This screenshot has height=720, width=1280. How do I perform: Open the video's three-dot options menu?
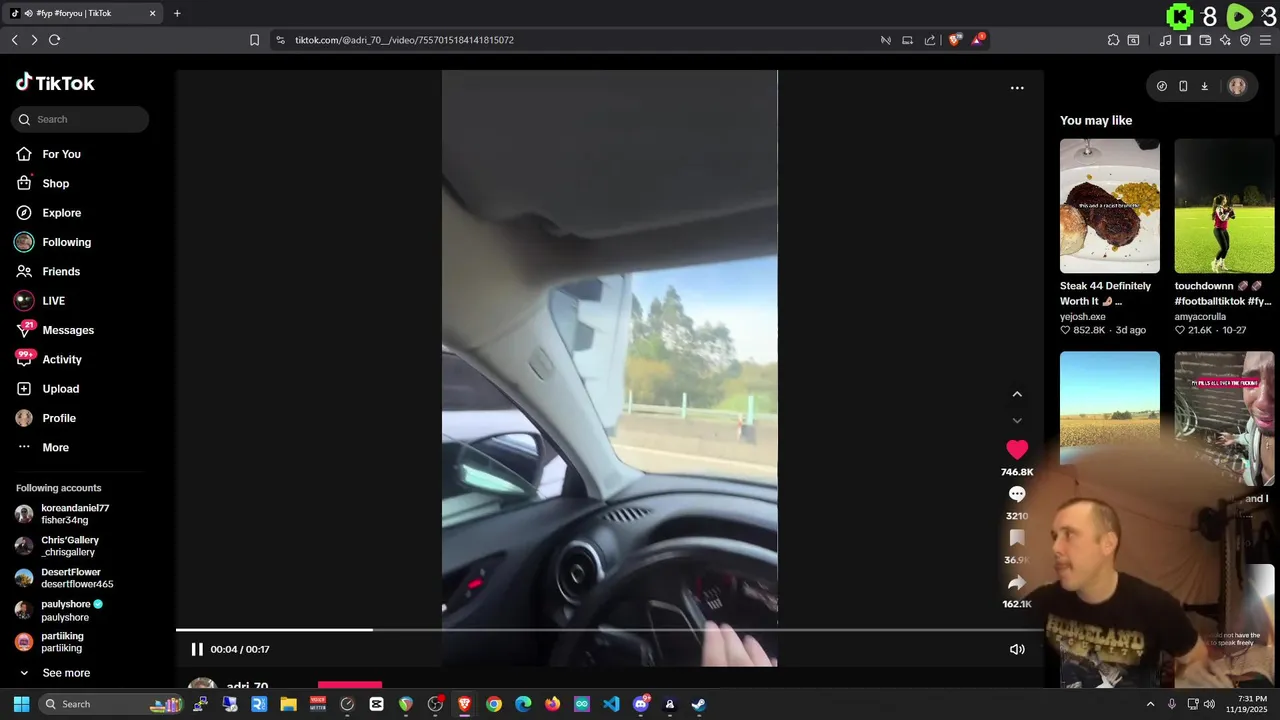point(1017,88)
